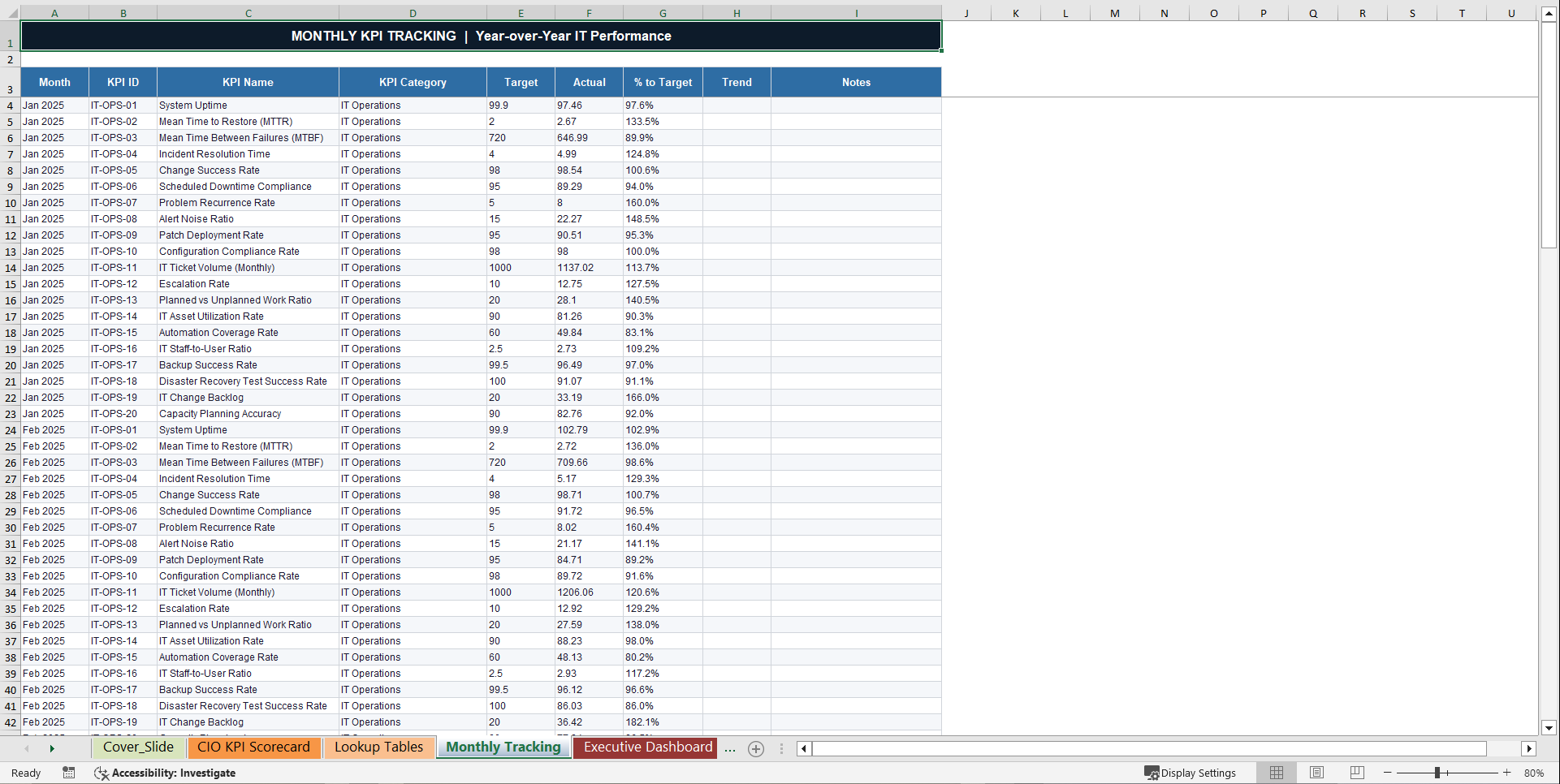This screenshot has width=1560, height=784.
Task: Toggle Page Break Preview view
Action: (1357, 773)
